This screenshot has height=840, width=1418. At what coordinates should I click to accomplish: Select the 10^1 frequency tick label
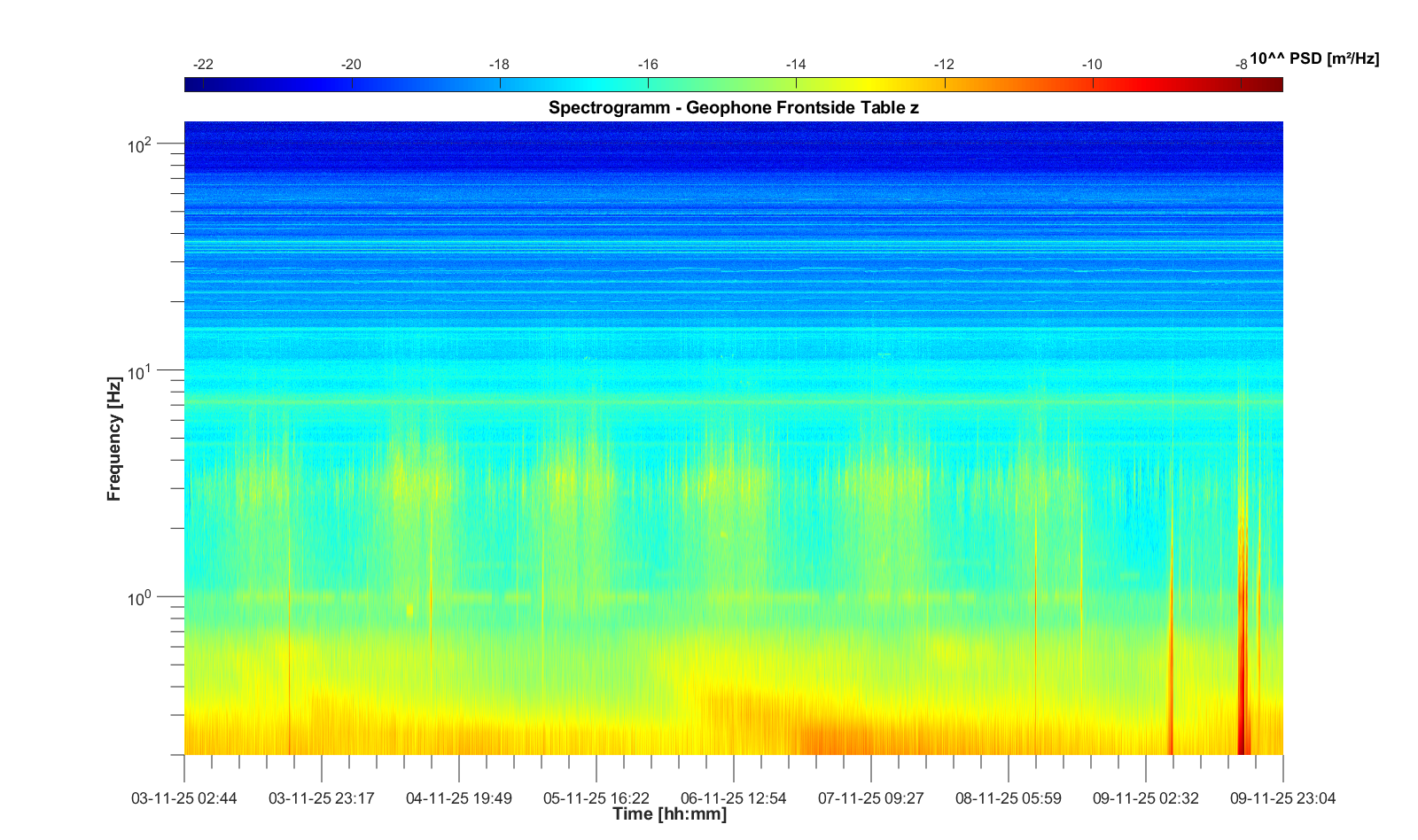(140, 371)
